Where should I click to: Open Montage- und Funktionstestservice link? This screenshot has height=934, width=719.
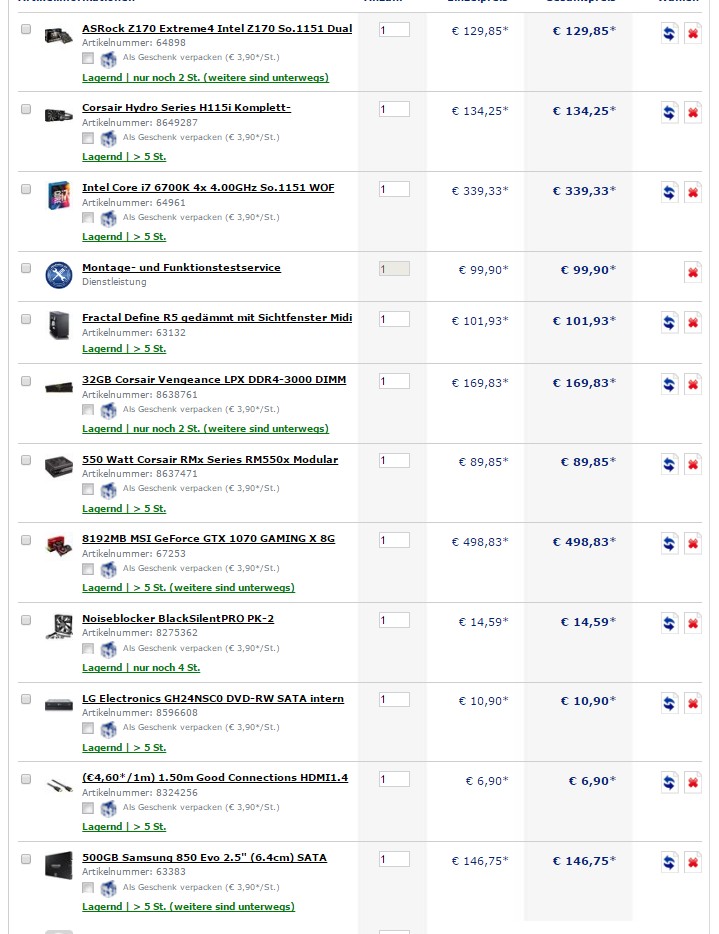pyautogui.click(x=181, y=268)
